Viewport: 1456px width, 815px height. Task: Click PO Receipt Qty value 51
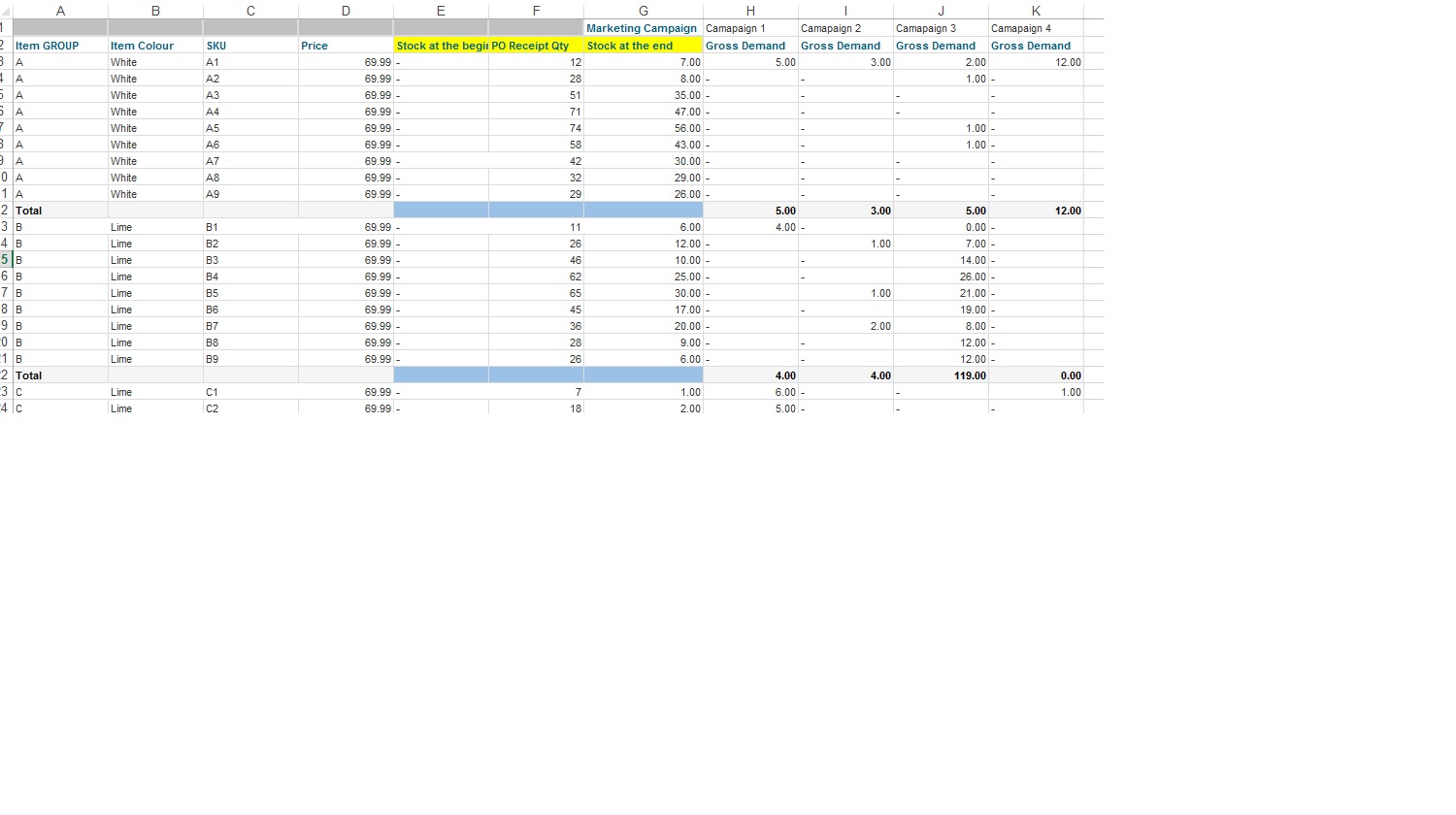536,95
